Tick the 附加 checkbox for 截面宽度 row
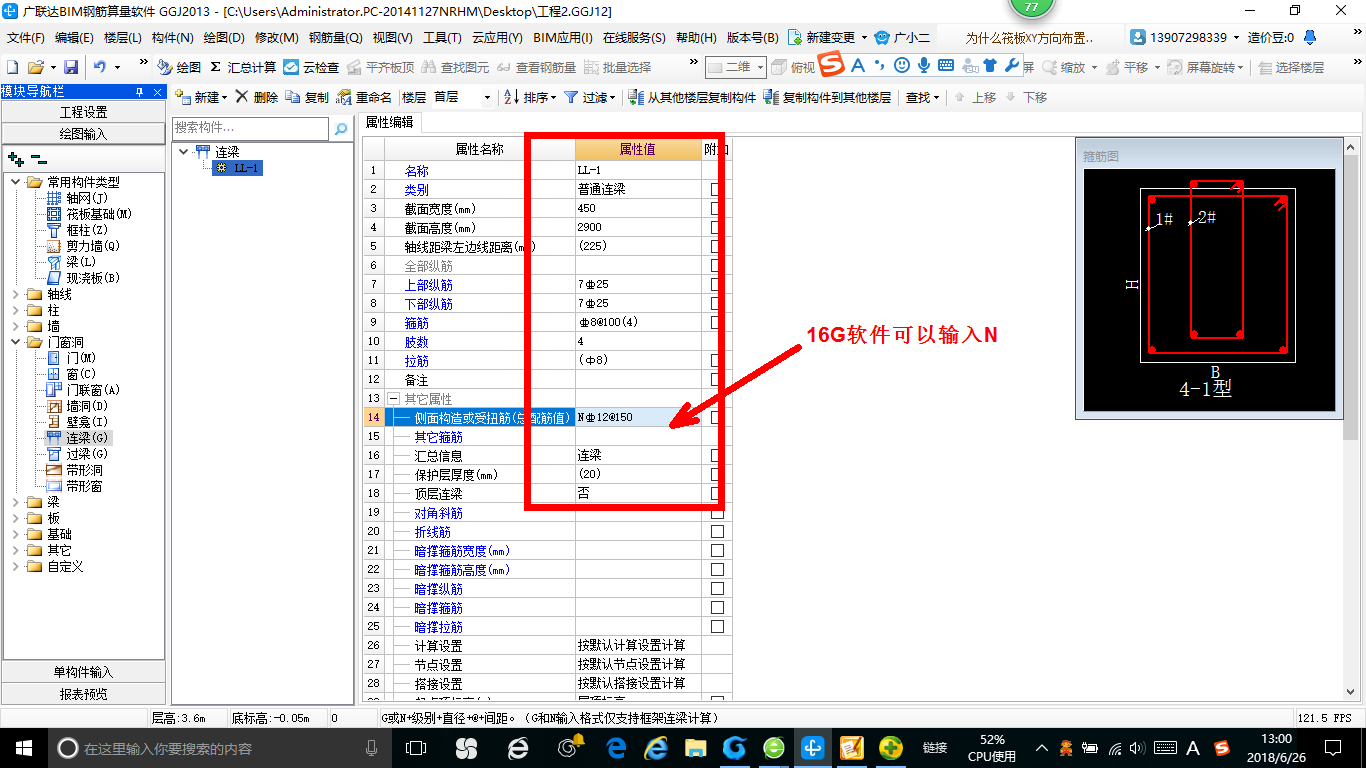Viewport: 1366px width, 768px height. point(716,209)
